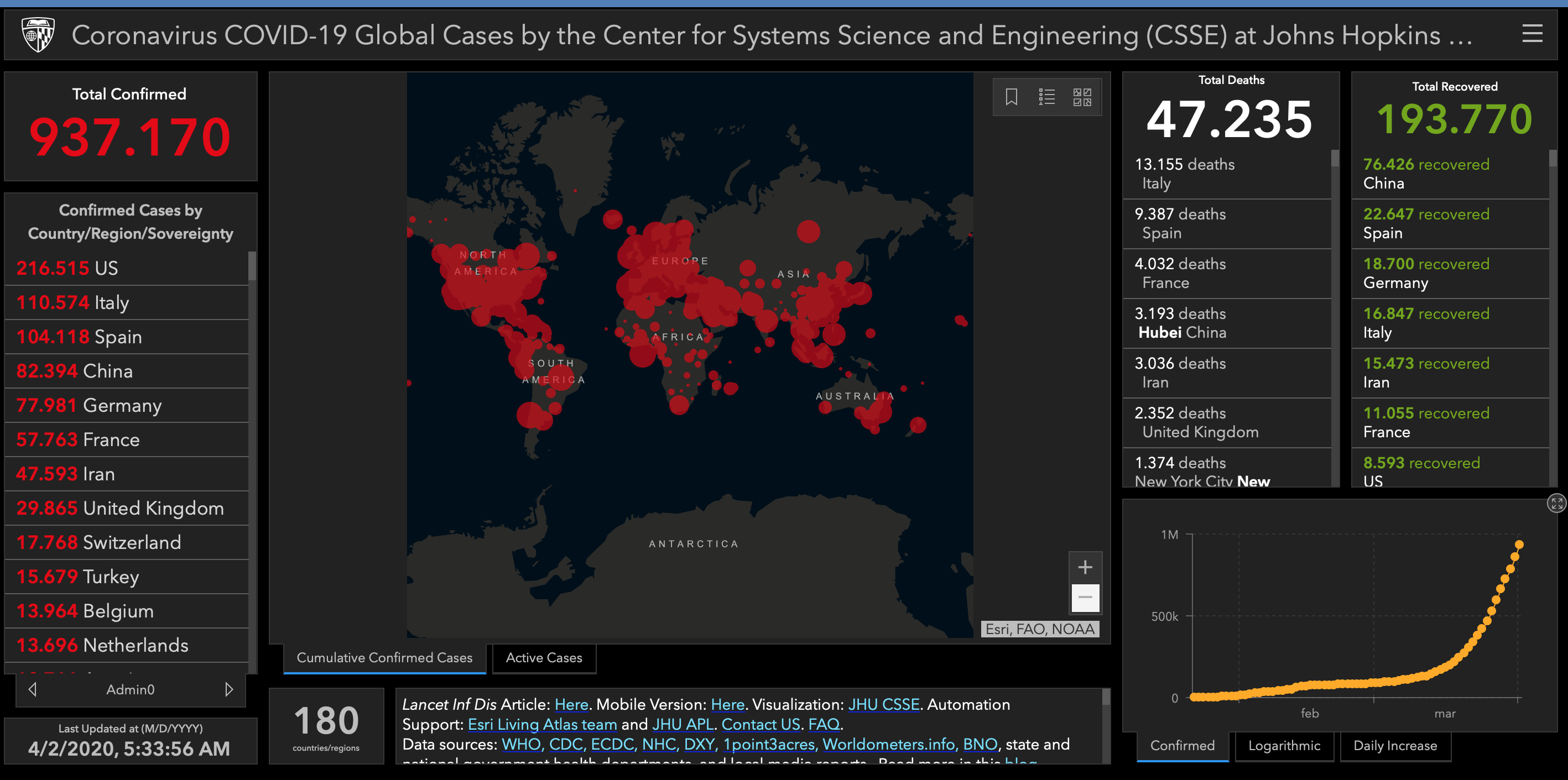Expand the chart panel to full screen

click(1556, 503)
